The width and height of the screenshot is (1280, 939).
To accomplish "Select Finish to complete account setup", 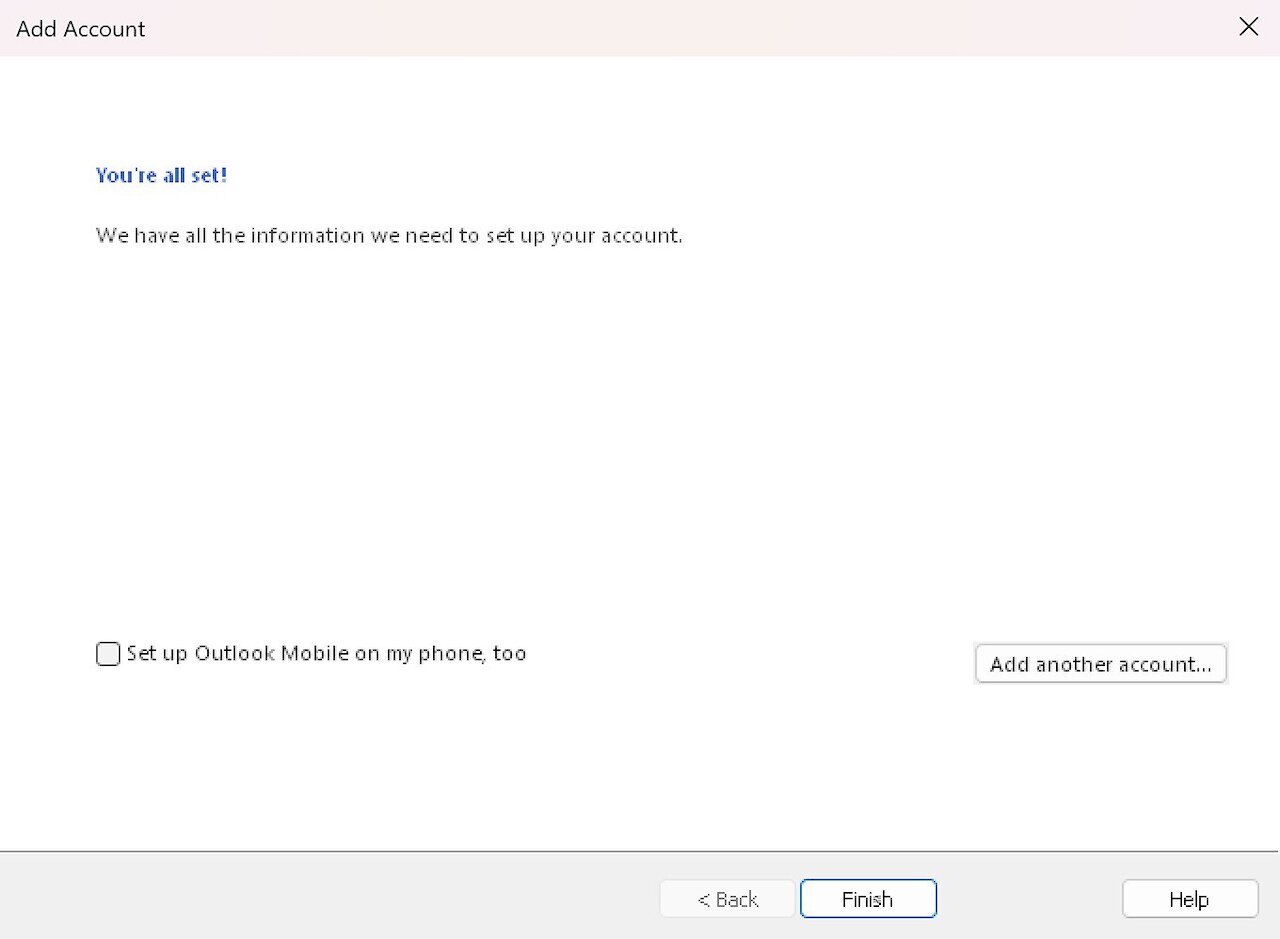I will click(x=868, y=898).
